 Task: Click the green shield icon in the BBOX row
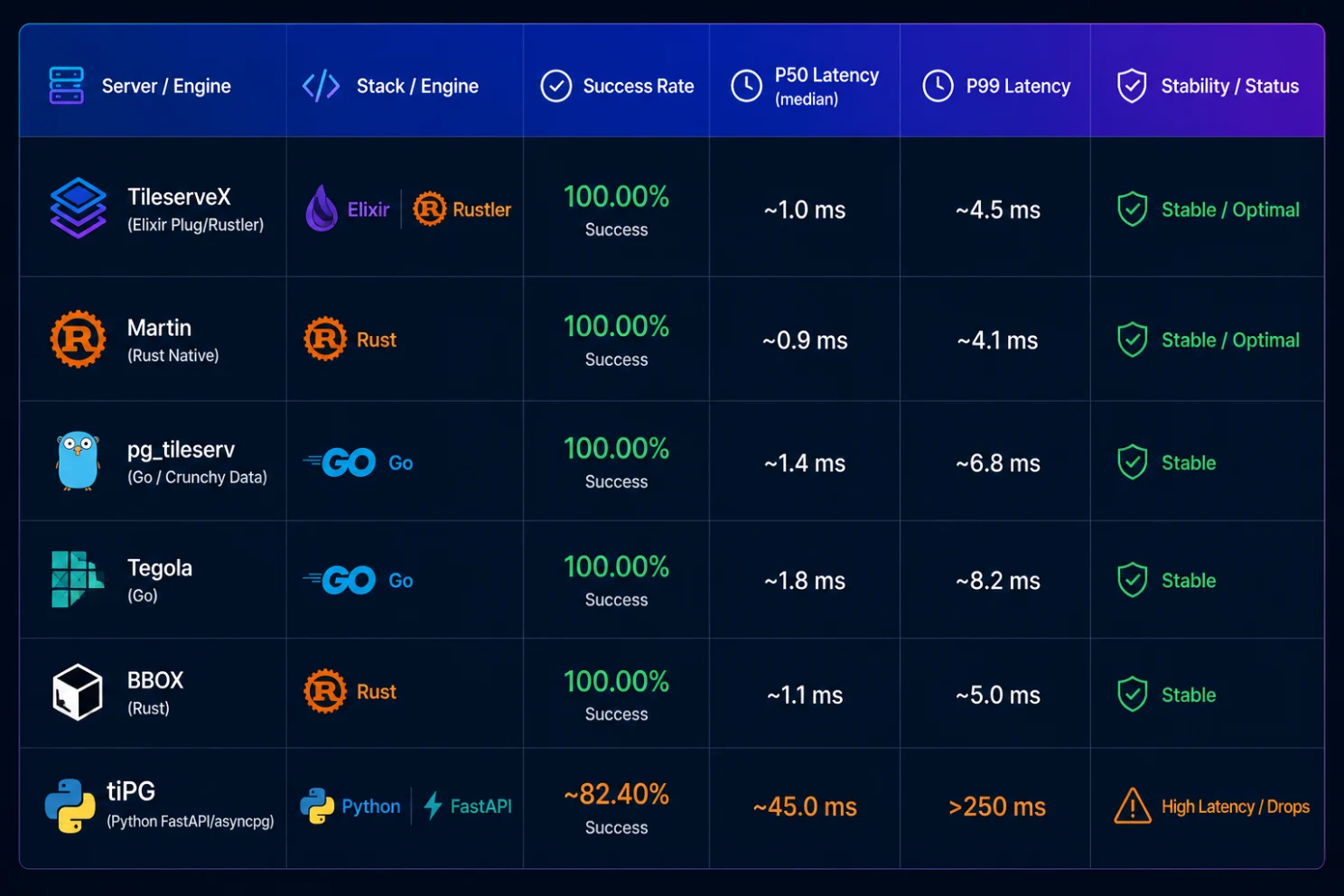pyautogui.click(x=1132, y=695)
